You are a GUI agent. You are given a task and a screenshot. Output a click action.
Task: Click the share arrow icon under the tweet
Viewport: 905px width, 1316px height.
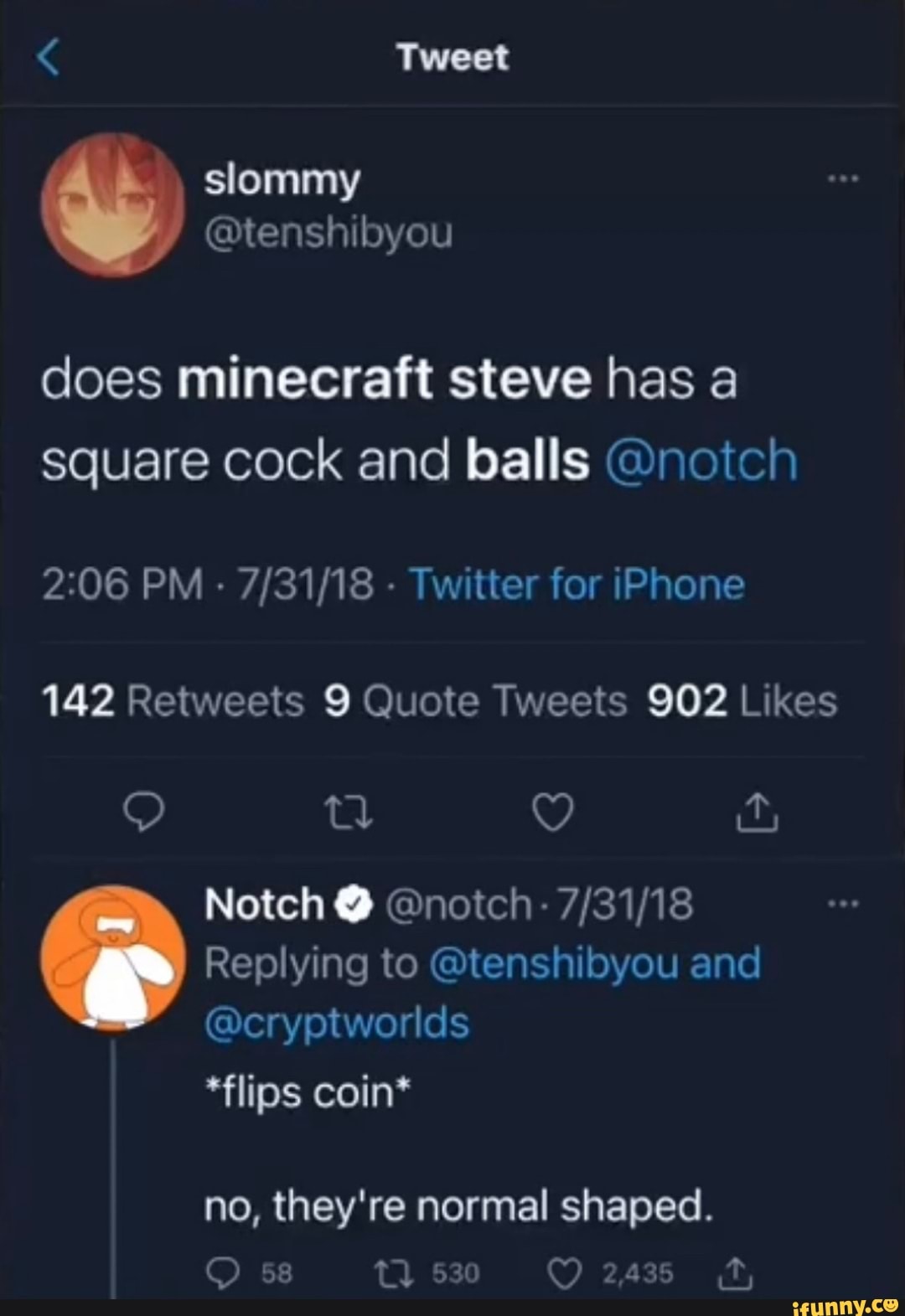(x=758, y=809)
